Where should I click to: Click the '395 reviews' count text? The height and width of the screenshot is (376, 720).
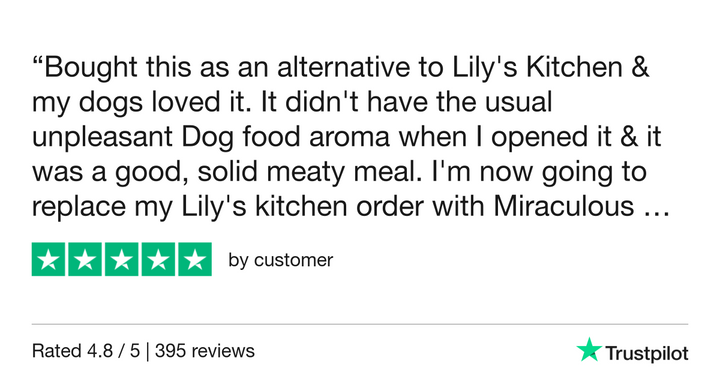click(205, 351)
